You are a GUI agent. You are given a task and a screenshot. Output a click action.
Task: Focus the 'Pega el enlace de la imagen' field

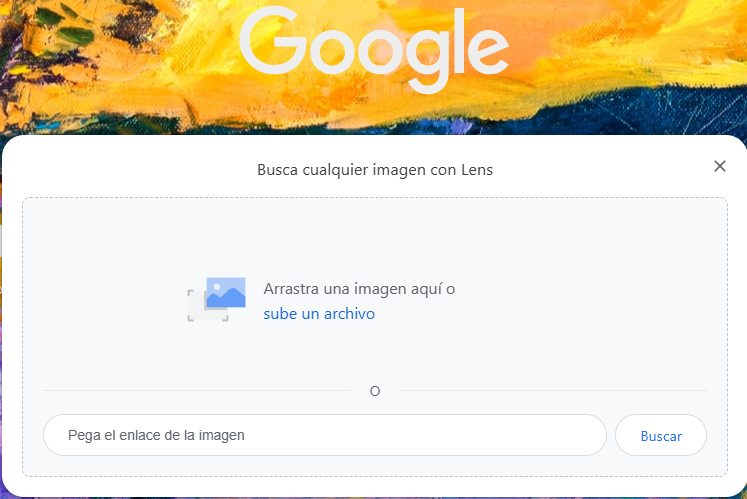[324, 435]
